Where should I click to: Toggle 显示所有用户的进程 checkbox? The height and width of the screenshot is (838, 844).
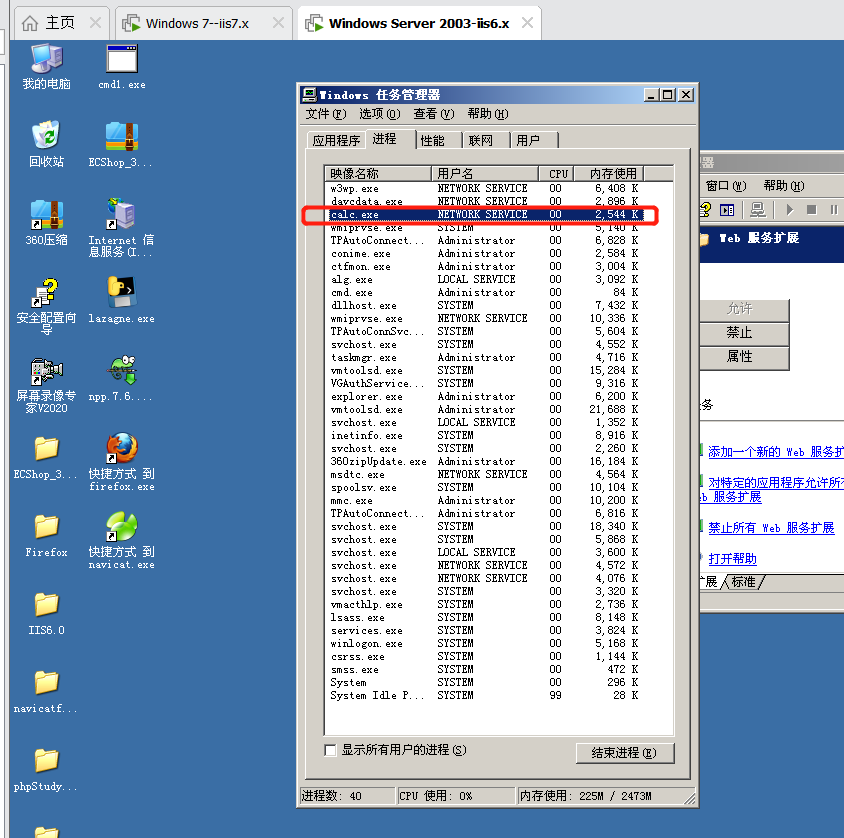pos(330,750)
